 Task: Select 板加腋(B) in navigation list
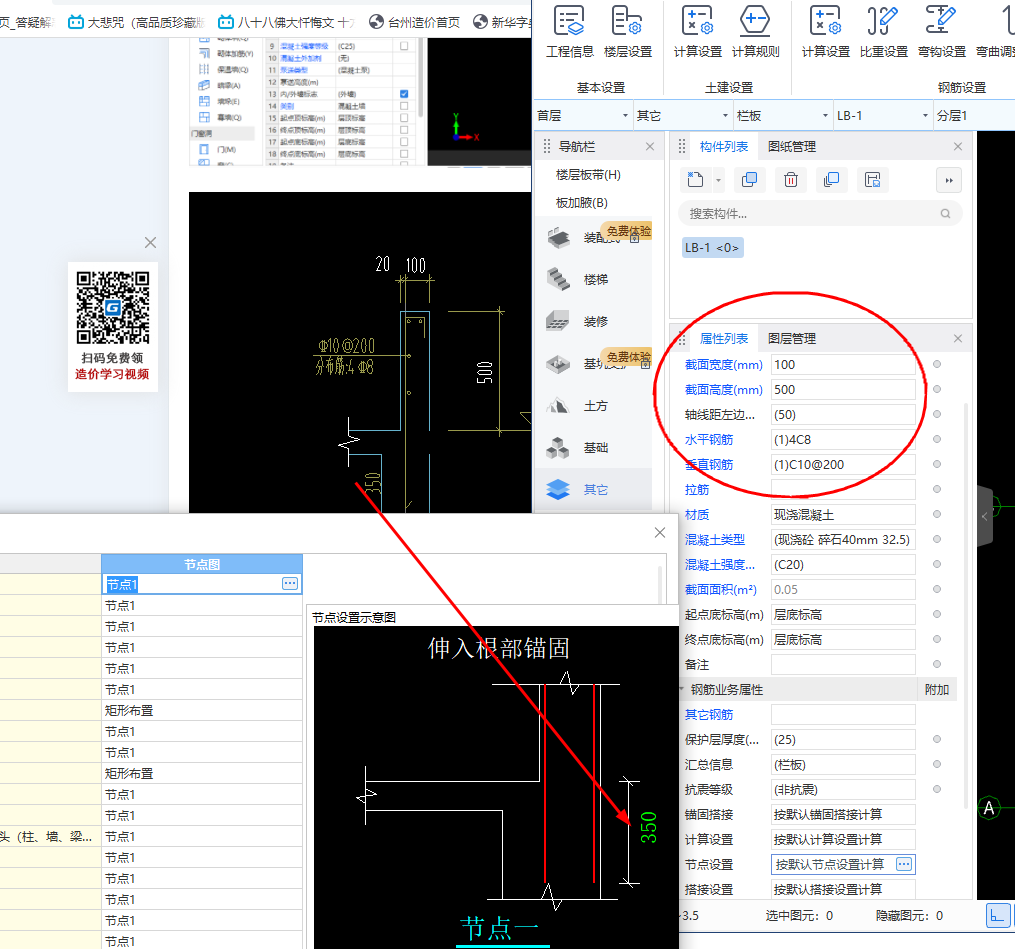(x=581, y=203)
